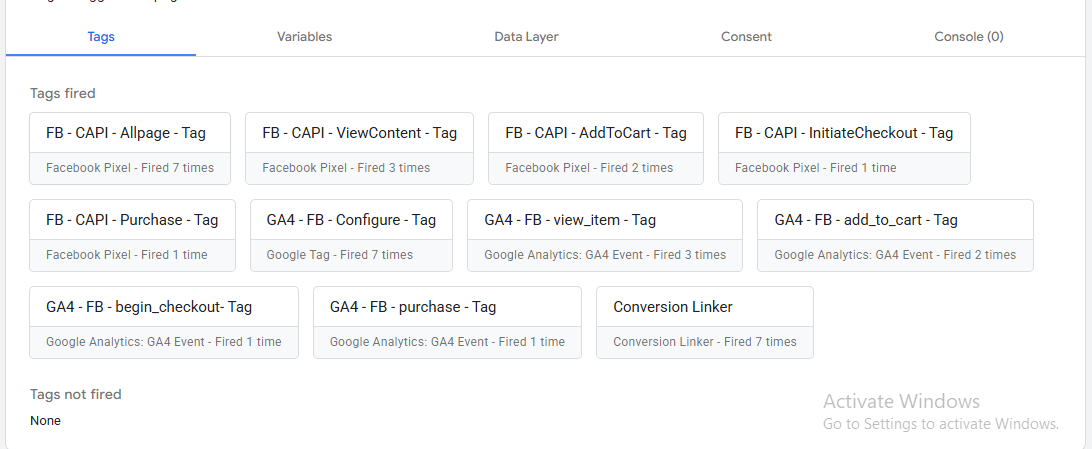The height and width of the screenshot is (449, 1092).
Task: Click the Tags not fired heading
Action: coord(76,395)
